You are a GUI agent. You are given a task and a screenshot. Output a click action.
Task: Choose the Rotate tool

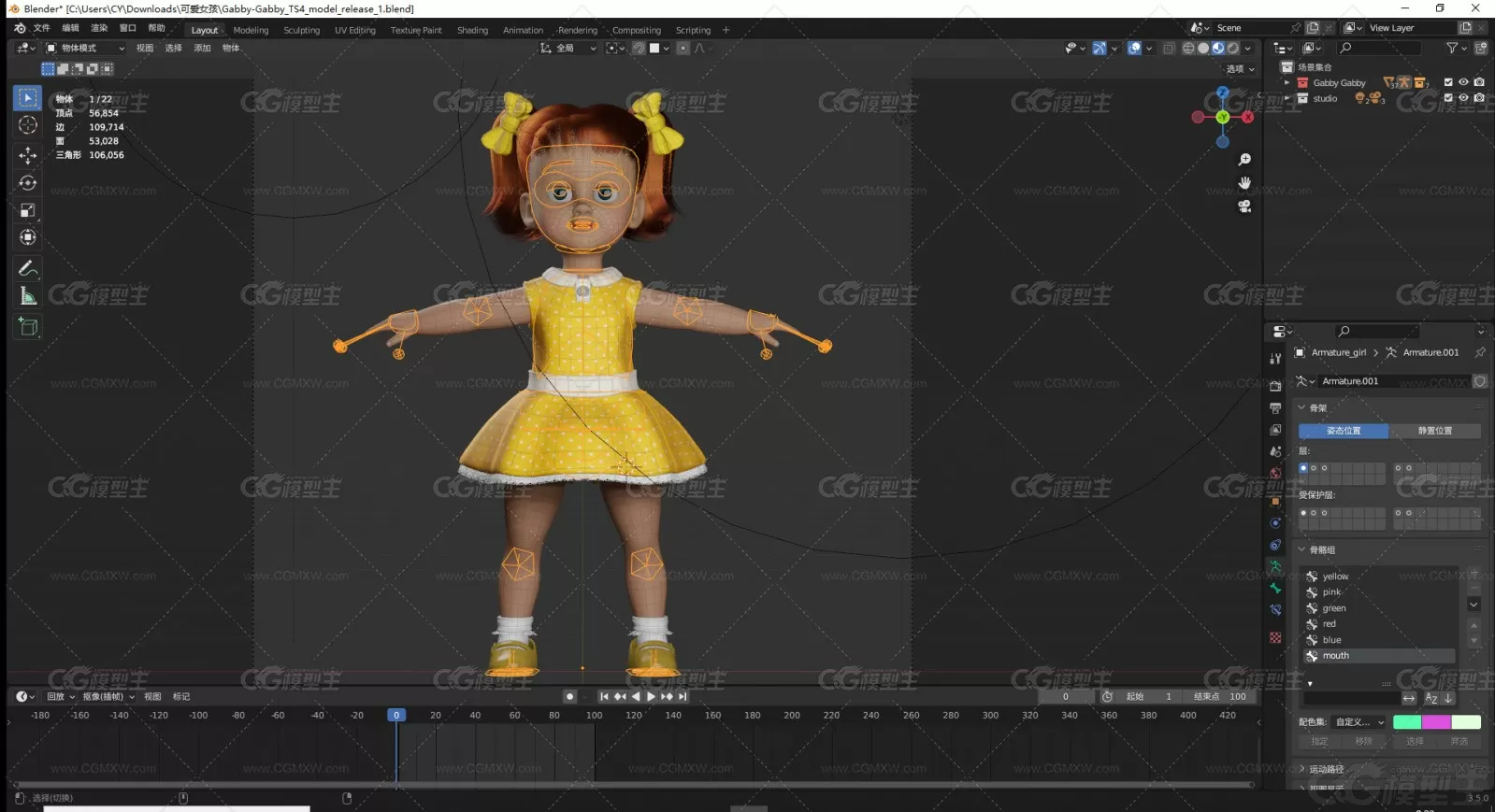coord(27,182)
